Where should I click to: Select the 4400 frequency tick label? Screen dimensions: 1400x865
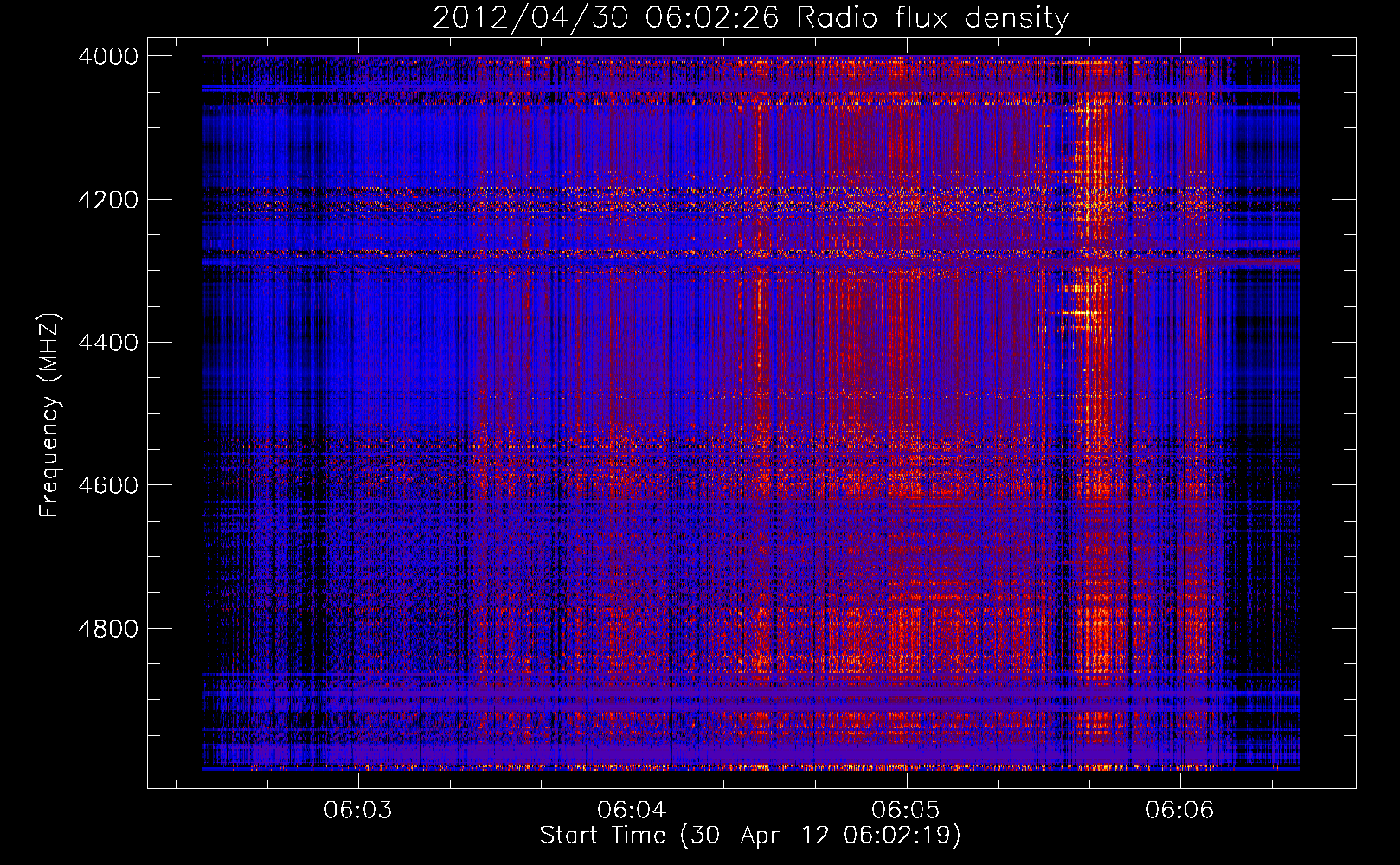tap(108, 343)
